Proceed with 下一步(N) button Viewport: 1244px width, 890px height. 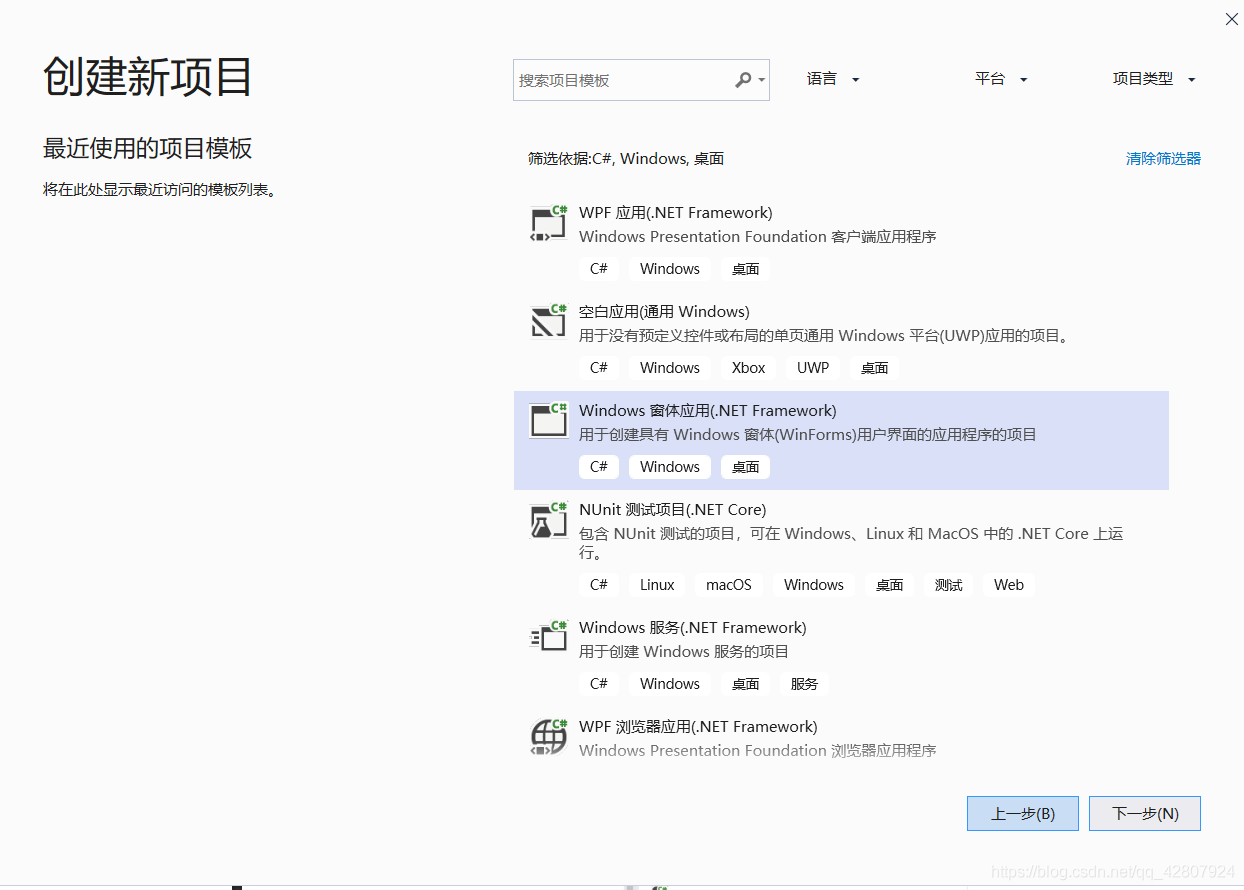coord(1145,813)
